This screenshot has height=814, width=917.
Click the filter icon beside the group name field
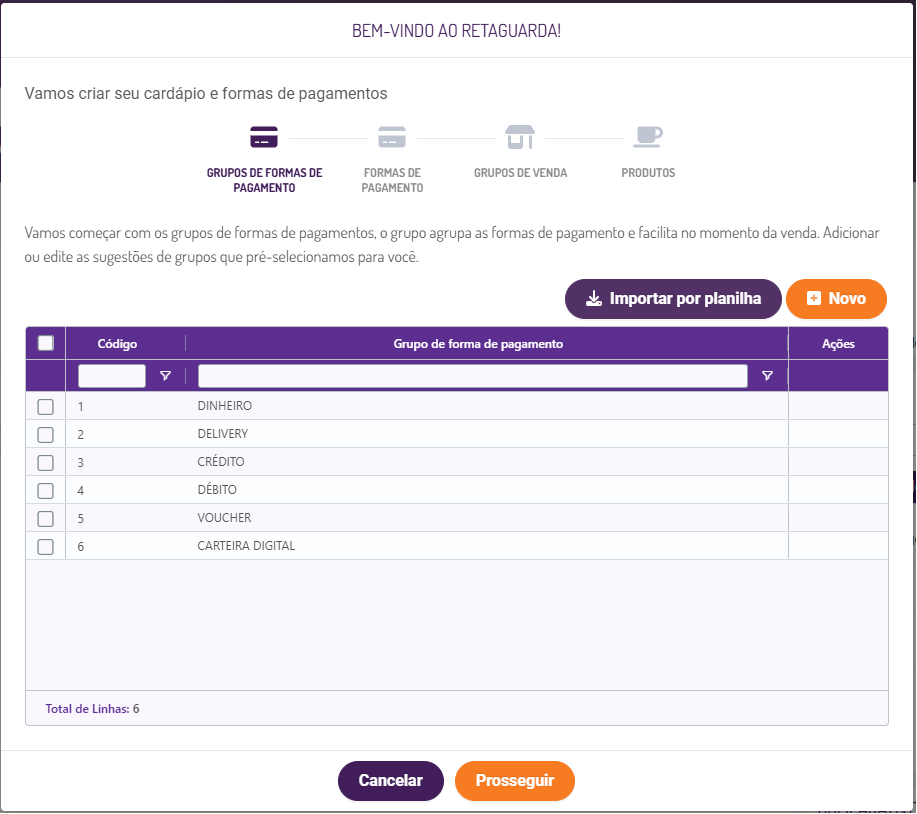coord(767,376)
